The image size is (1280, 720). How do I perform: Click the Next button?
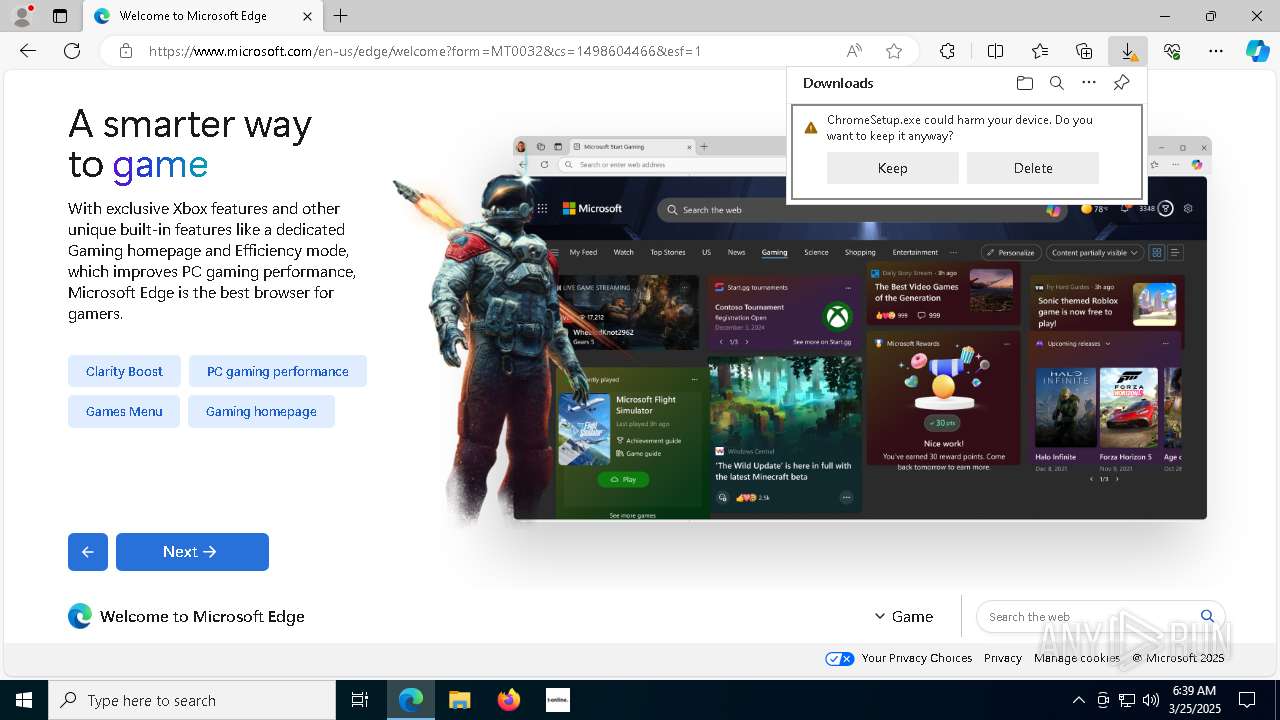pyautogui.click(x=192, y=552)
